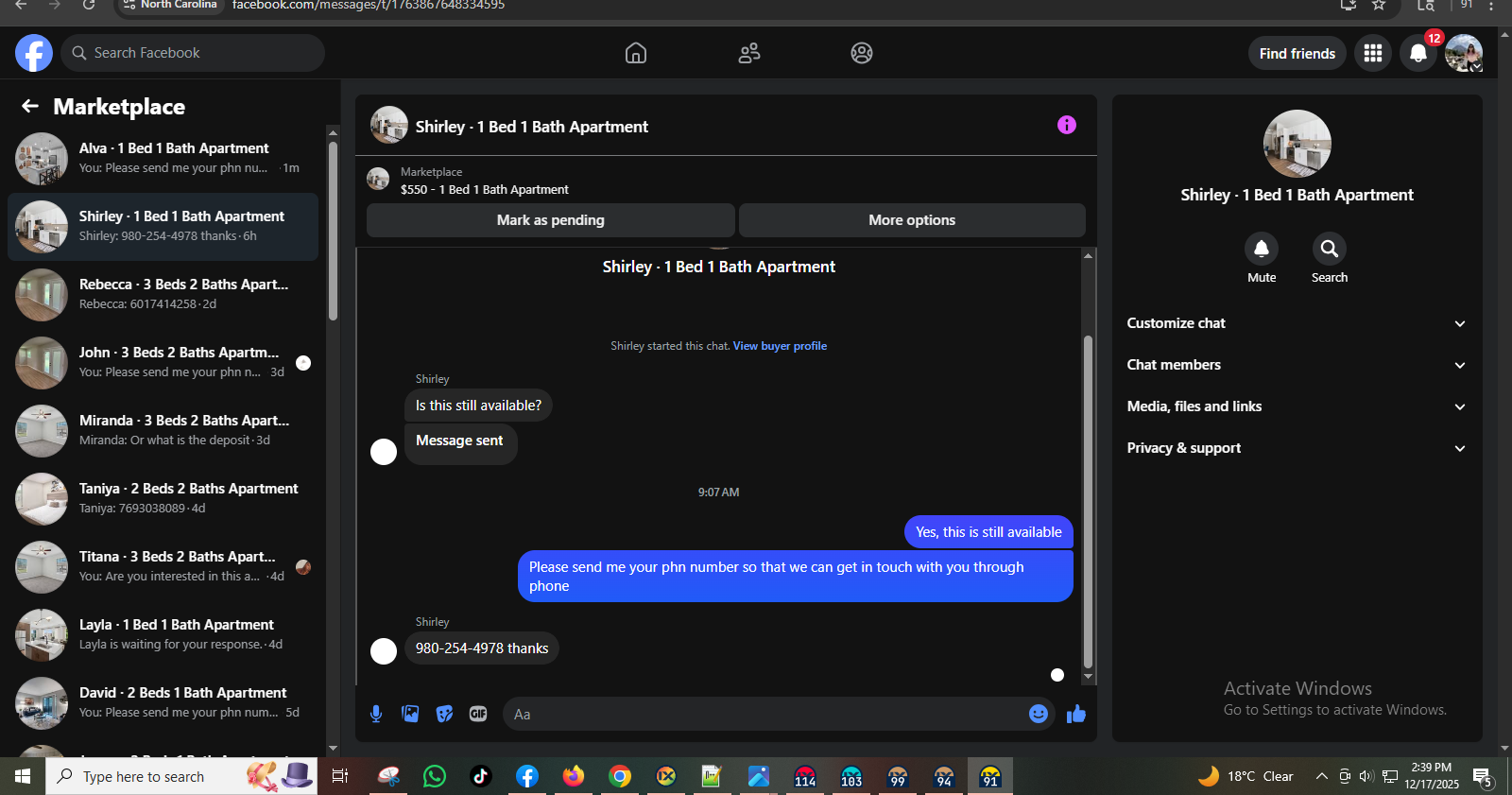1512x795 pixels.
Task: Choose a sticker icon in composer
Action: click(x=444, y=714)
